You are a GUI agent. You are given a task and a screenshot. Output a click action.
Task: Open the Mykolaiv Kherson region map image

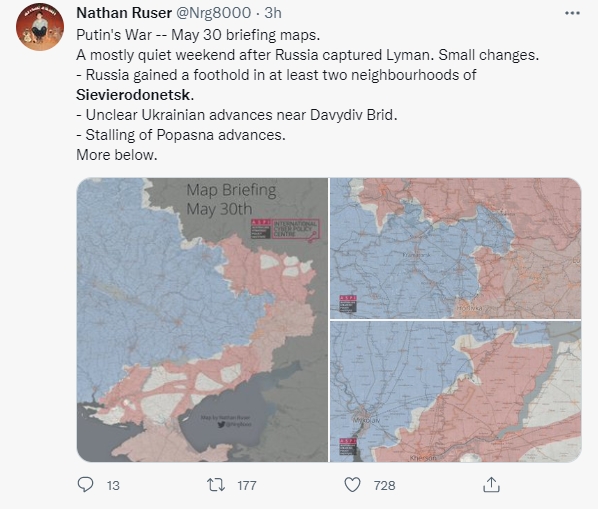click(x=455, y=392)
